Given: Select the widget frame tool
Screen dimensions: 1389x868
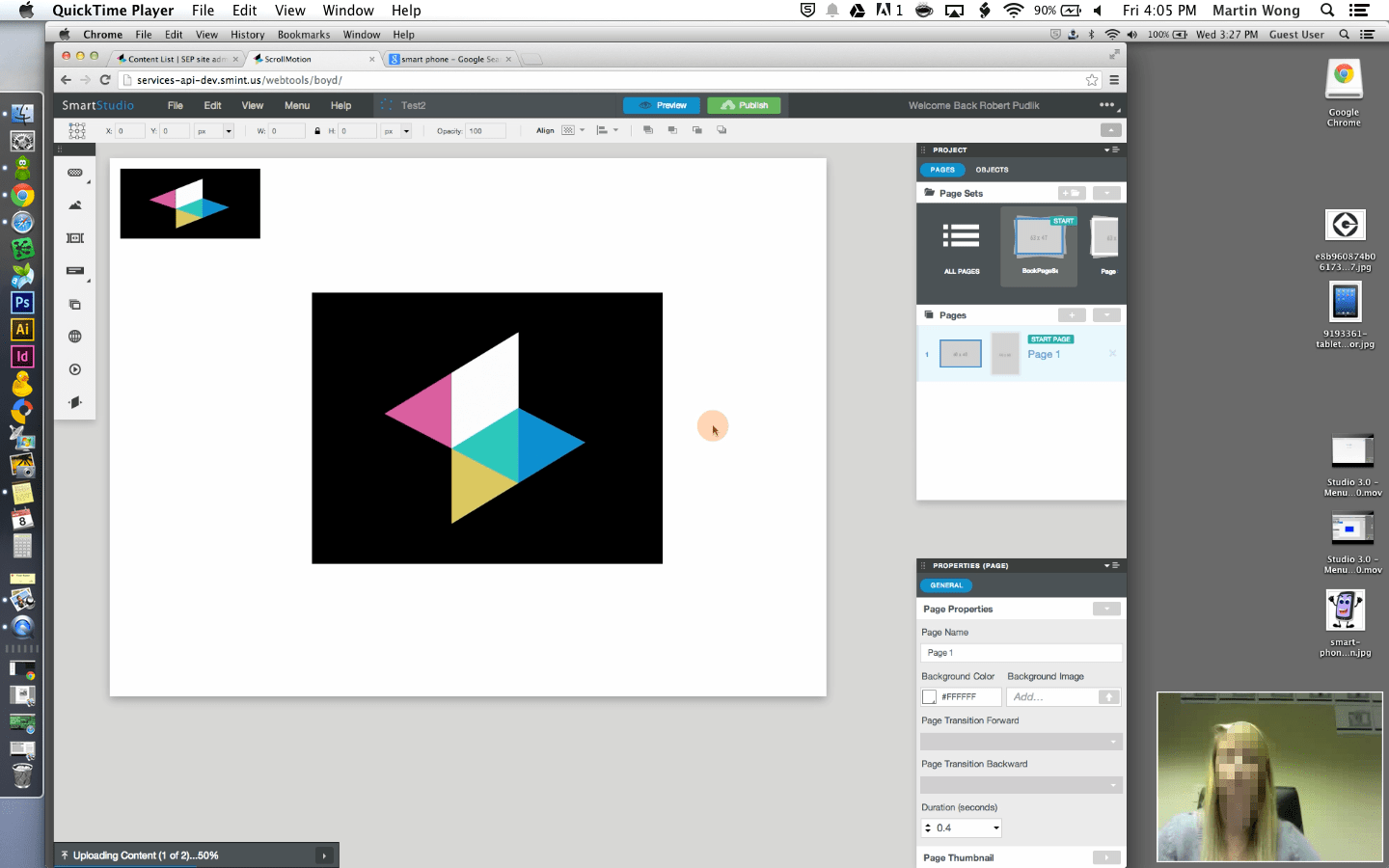Looking at the screenshot, I should [75, 237].
